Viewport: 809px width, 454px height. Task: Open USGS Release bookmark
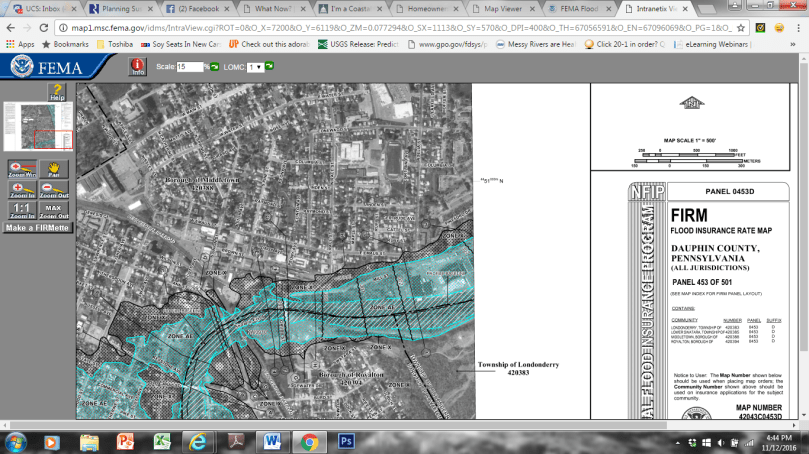(358, 44)
